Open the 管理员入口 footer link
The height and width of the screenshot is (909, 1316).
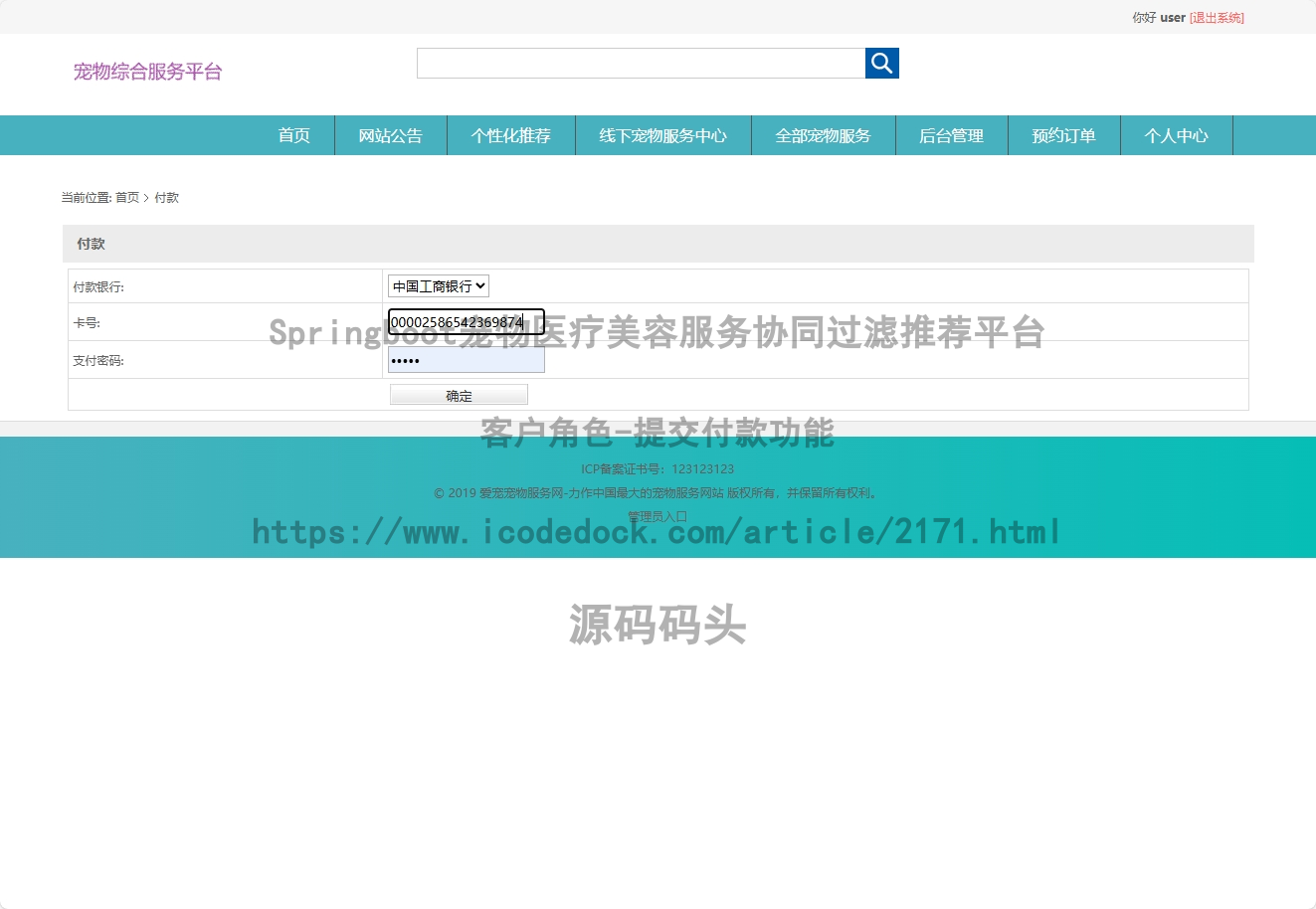[x=658, y=517]
